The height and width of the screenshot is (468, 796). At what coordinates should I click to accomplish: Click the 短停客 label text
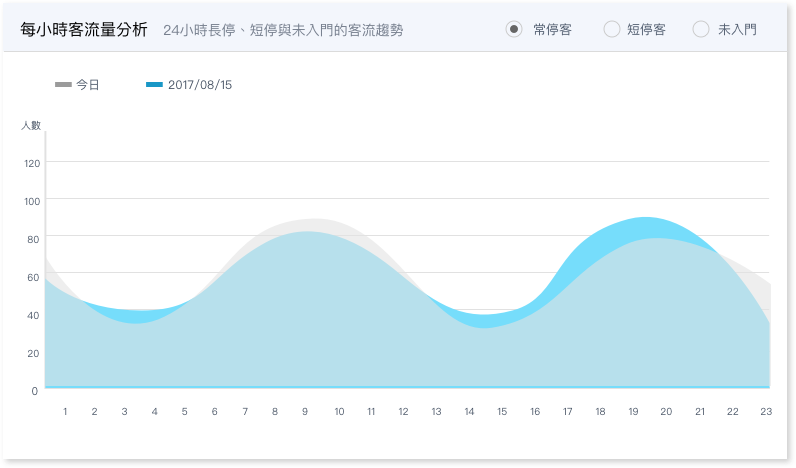[x=646, y=29]
